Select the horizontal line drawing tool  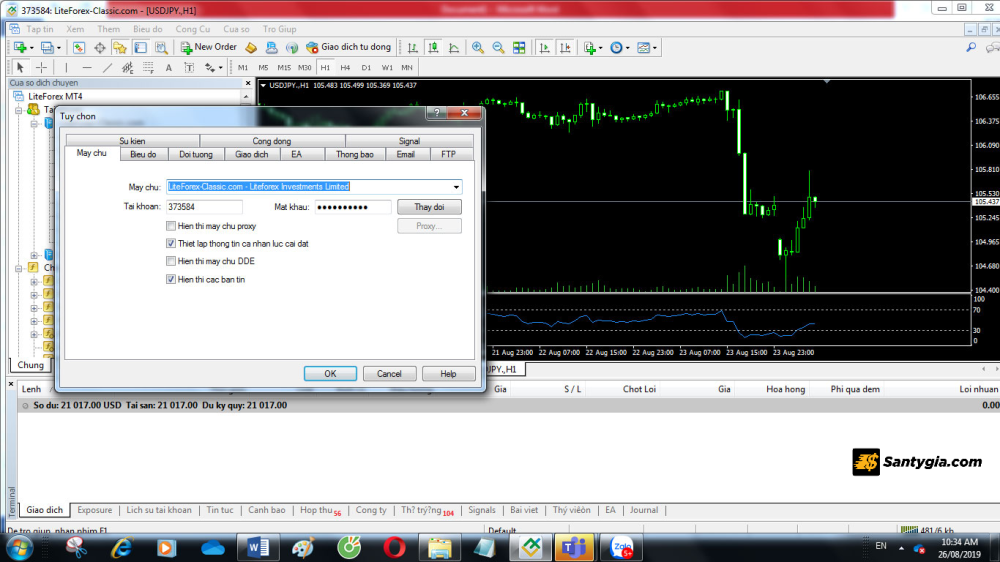tap(87, 67)
